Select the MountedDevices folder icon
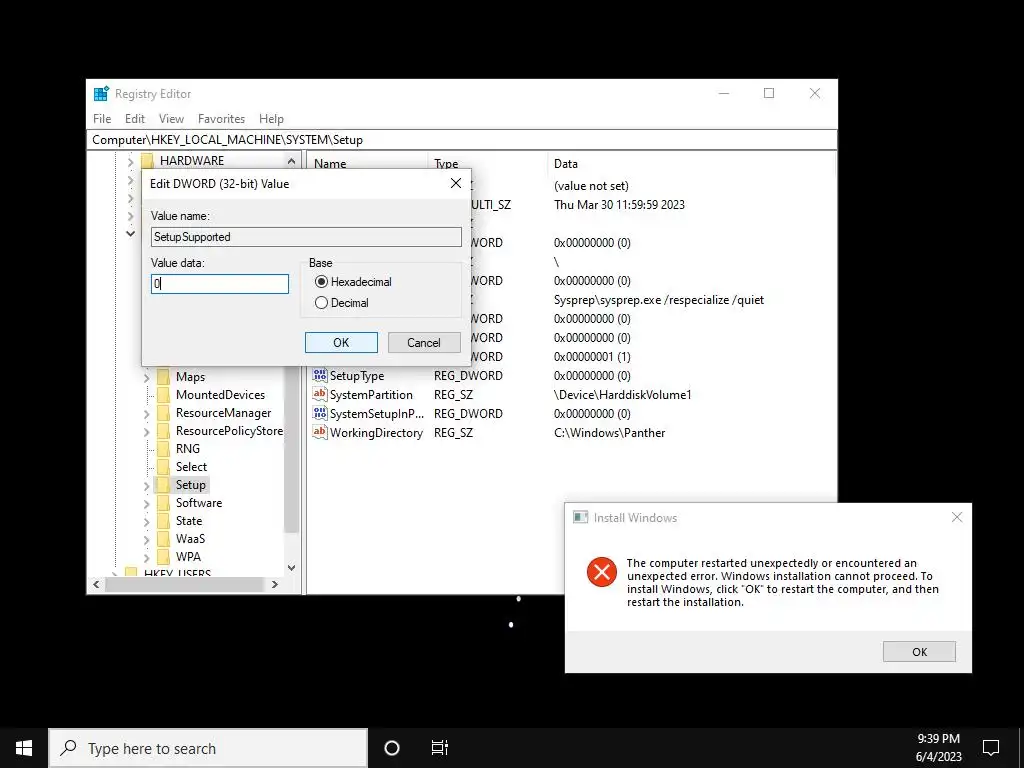Image resolution: width=1024 pixels, height=768 pixels. pyautogui.click(x=163, y=394)
